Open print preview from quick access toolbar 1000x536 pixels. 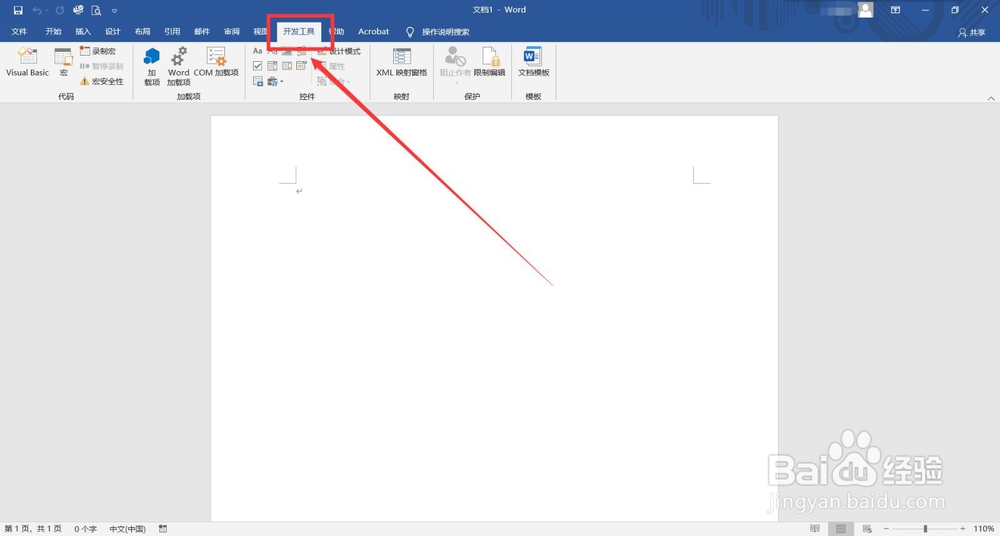(96, 10)
